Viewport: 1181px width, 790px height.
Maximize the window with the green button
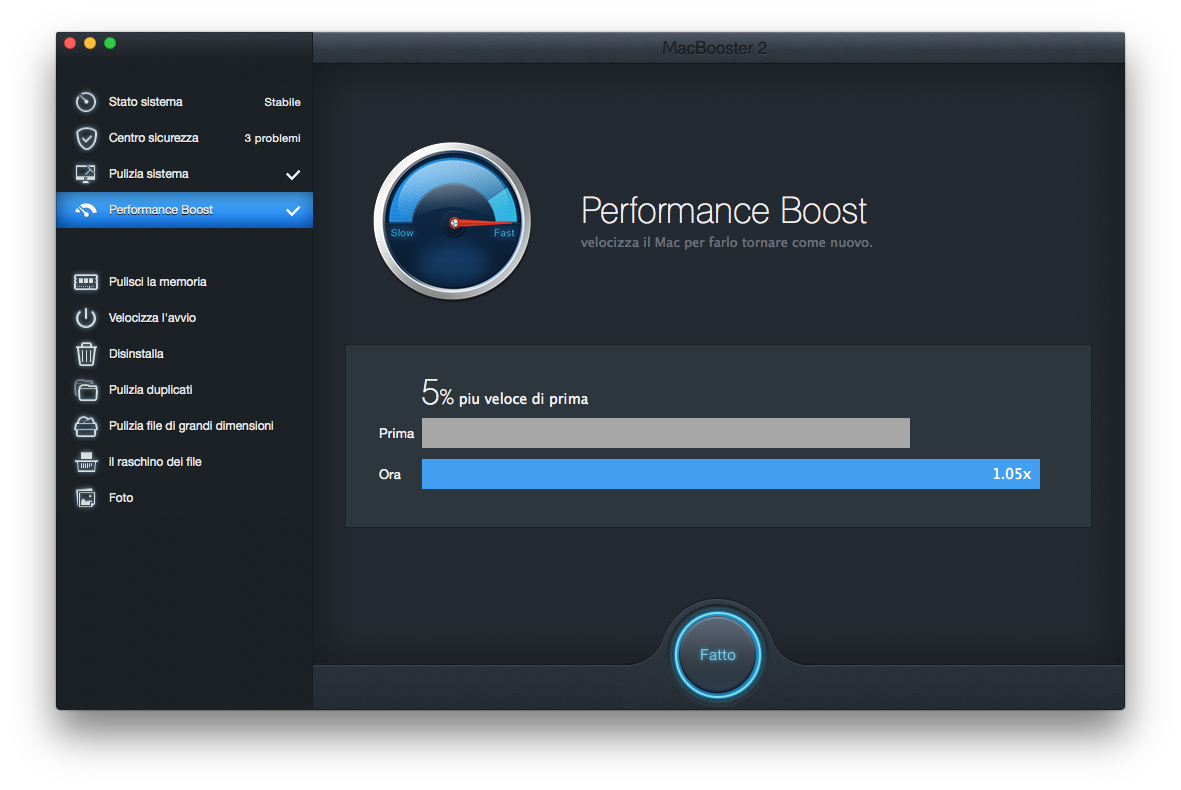110,43
